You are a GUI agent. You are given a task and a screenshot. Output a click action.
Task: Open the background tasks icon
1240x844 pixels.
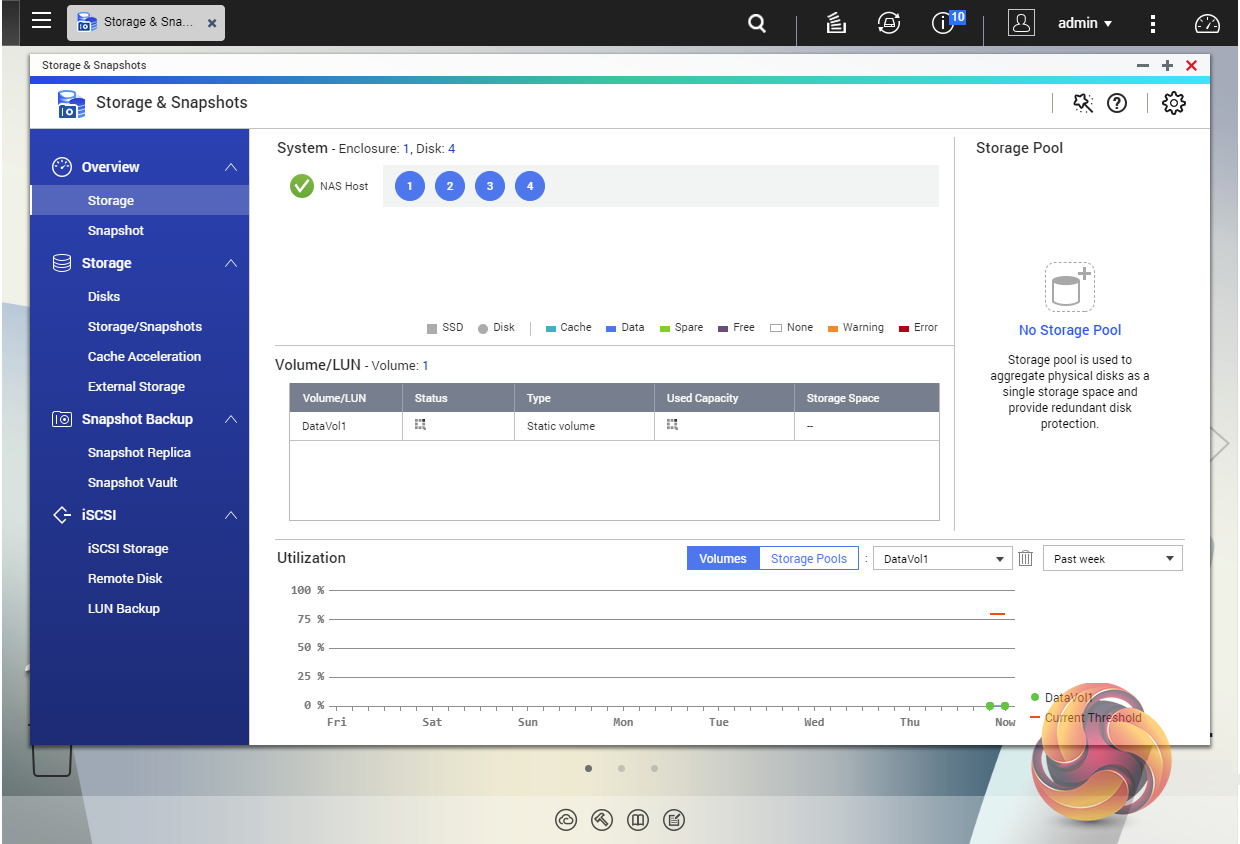836,23
